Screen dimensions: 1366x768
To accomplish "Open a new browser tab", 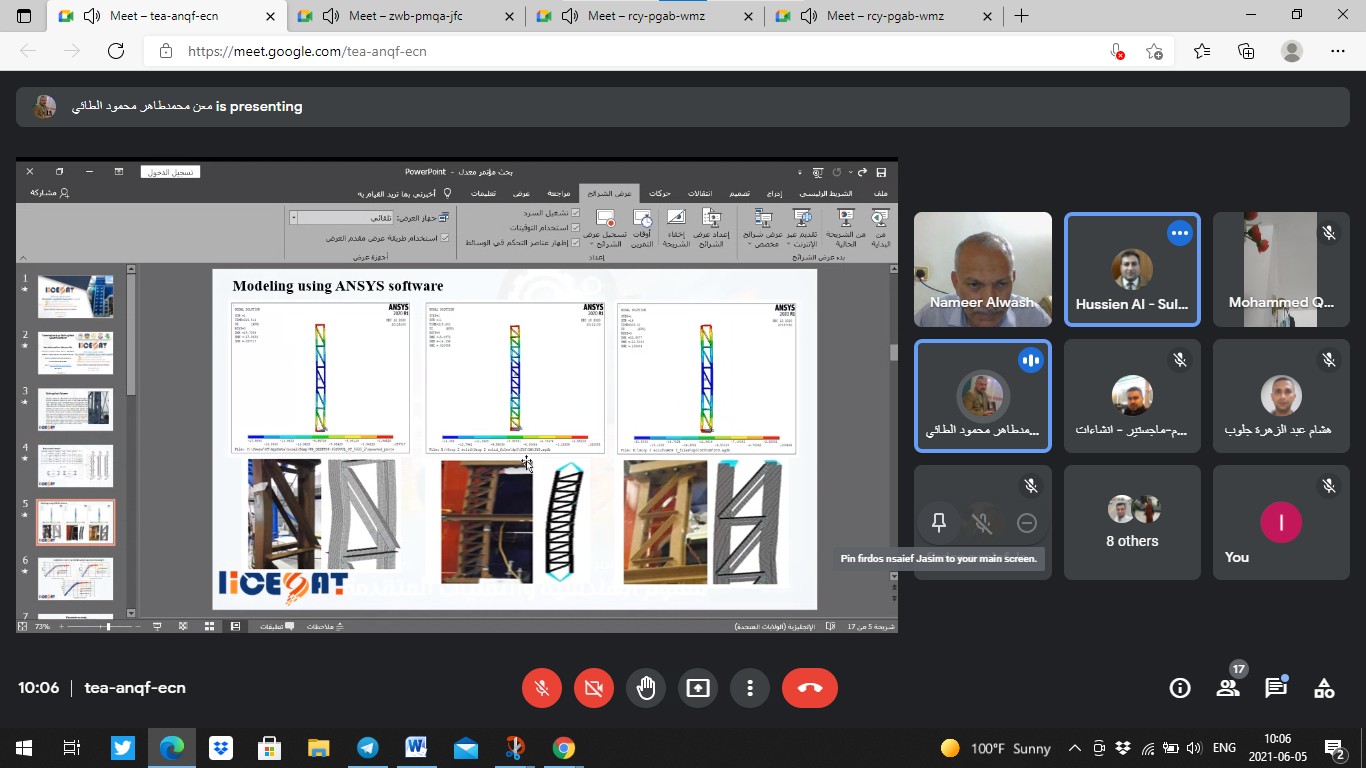I will coord(1021,16).
